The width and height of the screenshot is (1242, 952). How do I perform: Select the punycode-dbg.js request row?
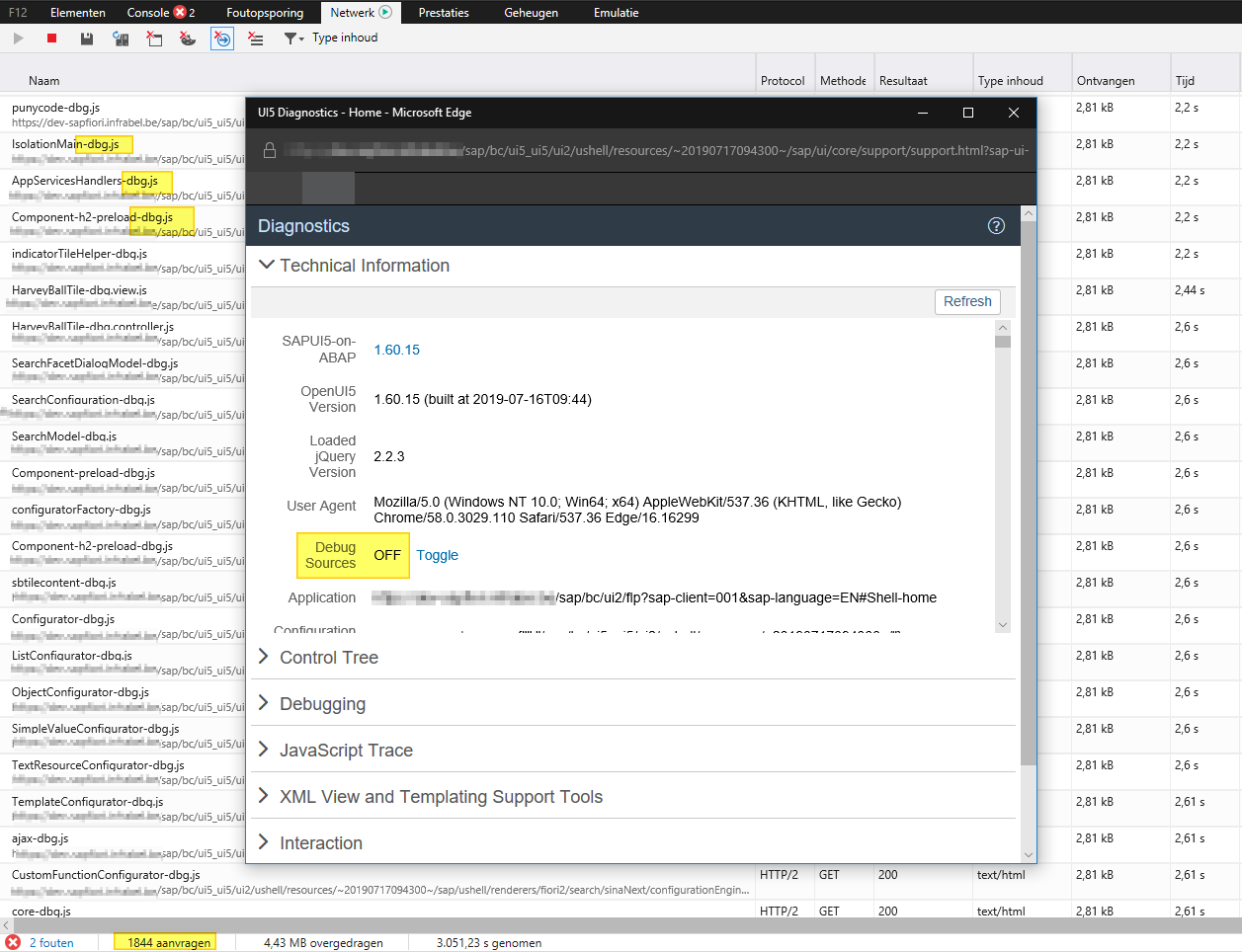coord(123,115)
